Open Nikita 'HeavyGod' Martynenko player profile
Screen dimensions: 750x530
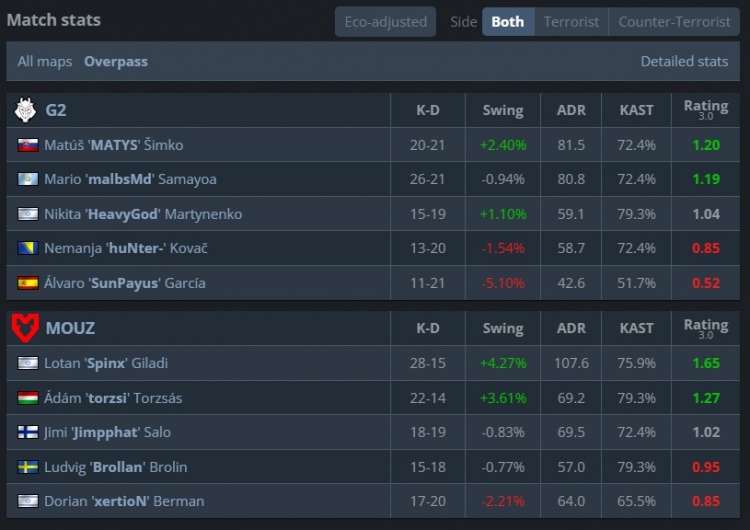tap(143, 214)
